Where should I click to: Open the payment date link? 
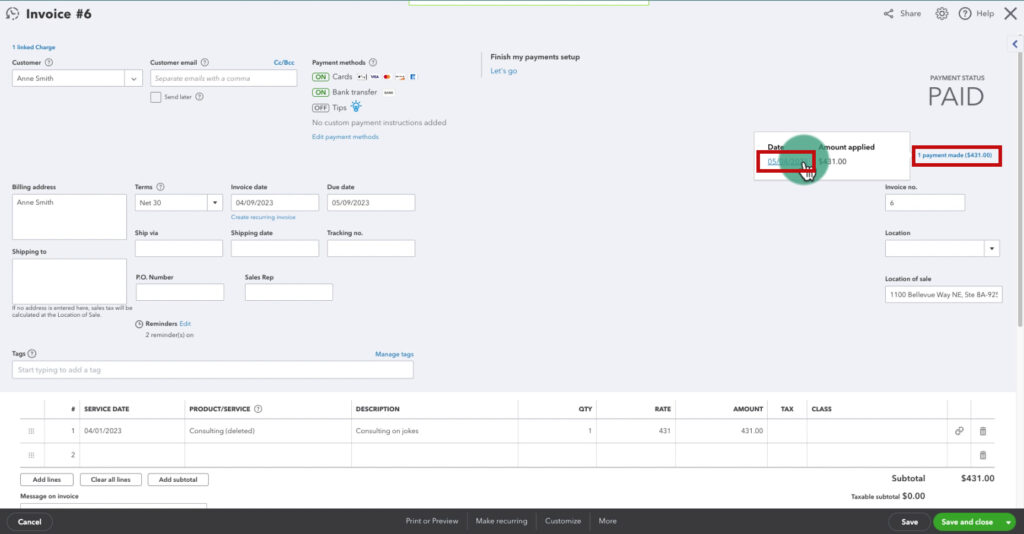(x=786, y=161)
